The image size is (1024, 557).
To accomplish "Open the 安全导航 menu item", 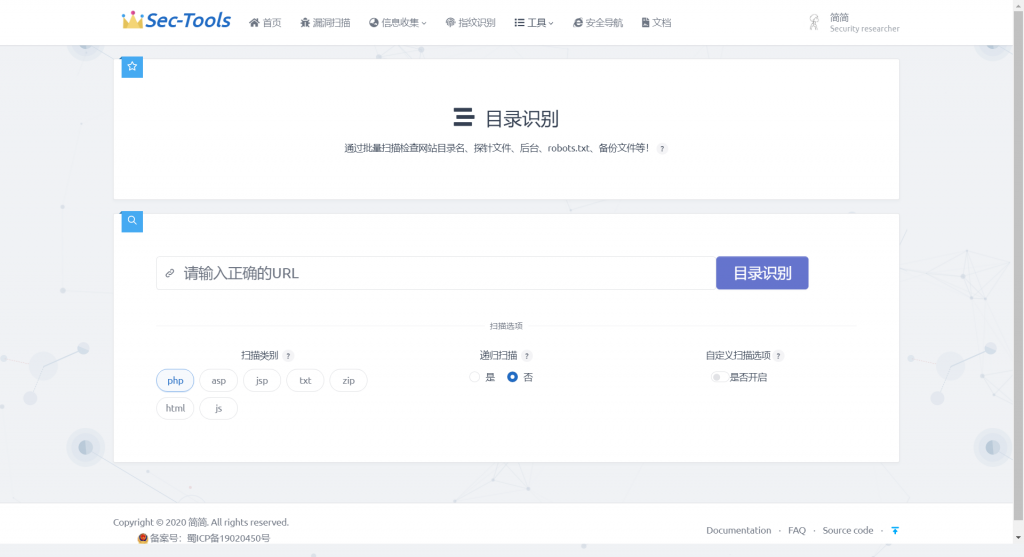I will coord(598,23).
